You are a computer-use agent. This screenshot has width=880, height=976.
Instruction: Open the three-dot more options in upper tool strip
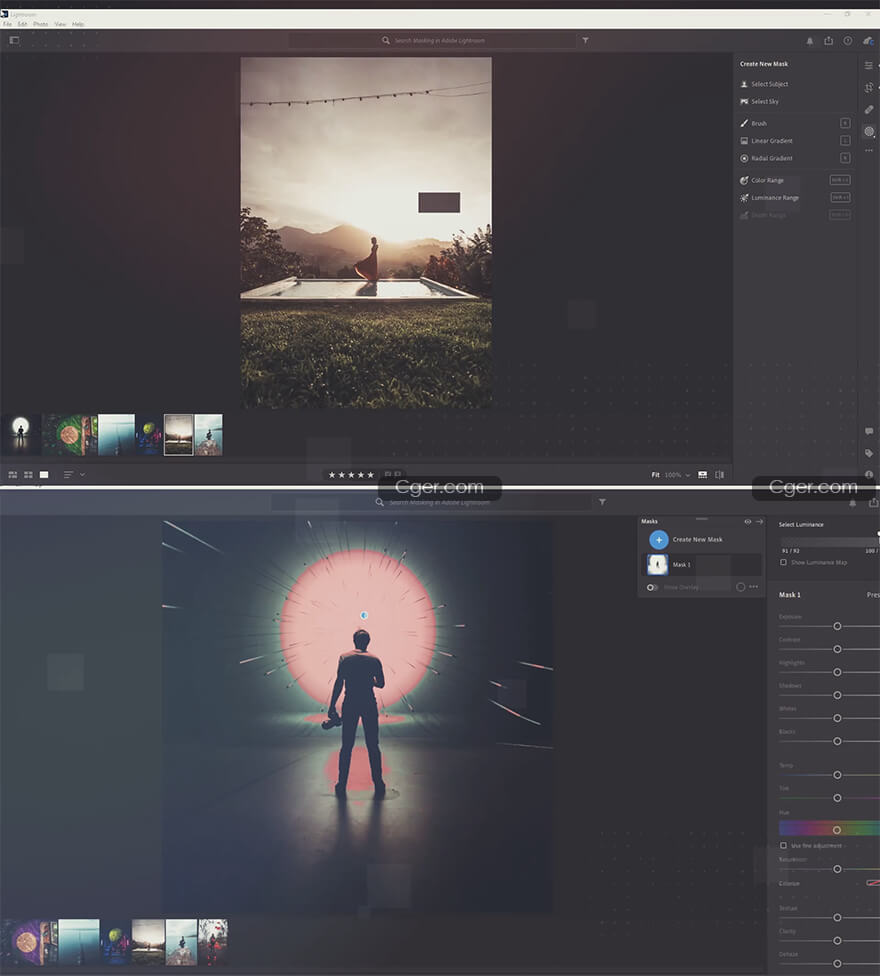pyautogui.click(x=869, y=151)
